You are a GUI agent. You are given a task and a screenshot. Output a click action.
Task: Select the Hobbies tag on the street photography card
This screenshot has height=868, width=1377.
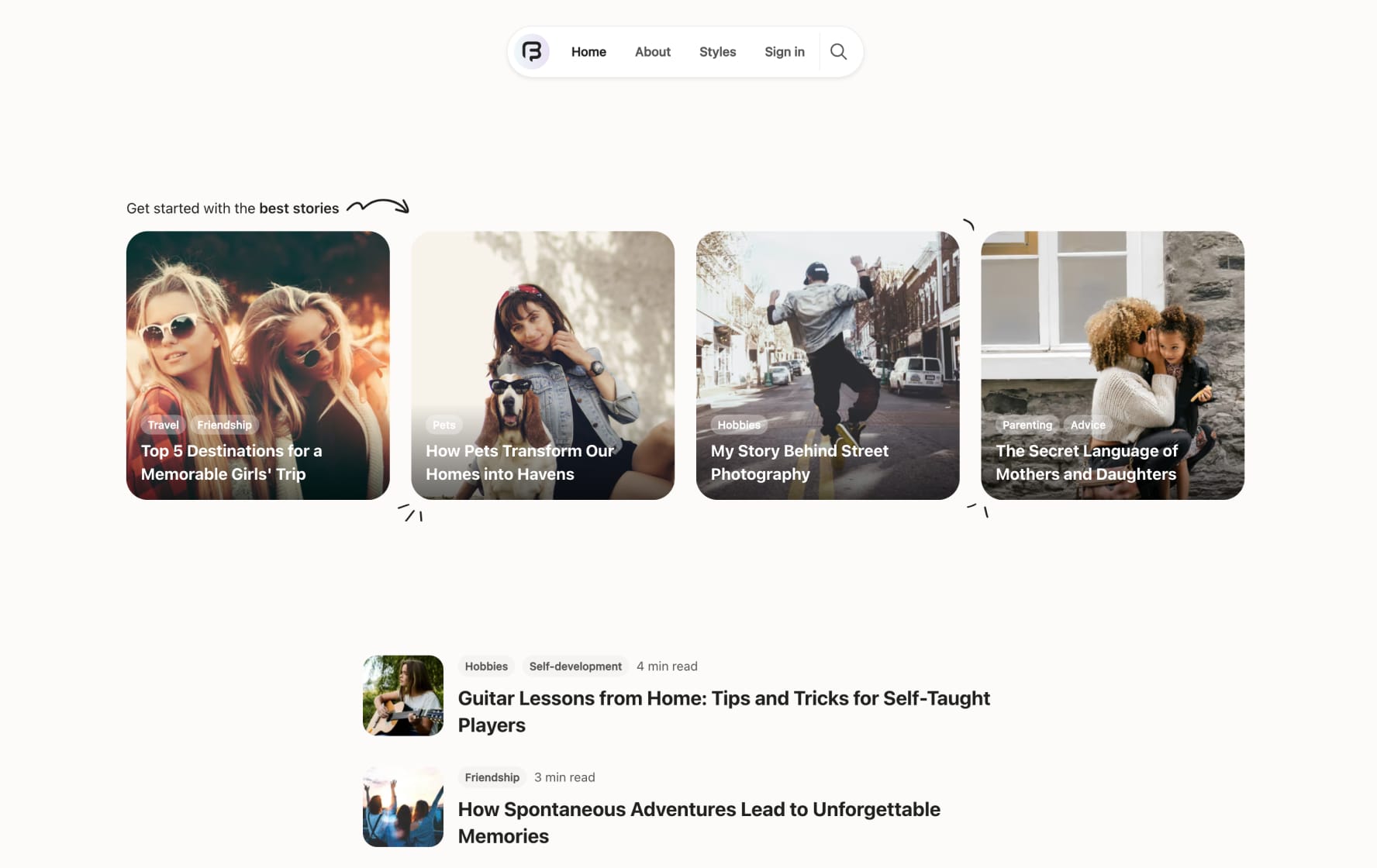pyautogui.click(x=739, y=425)
